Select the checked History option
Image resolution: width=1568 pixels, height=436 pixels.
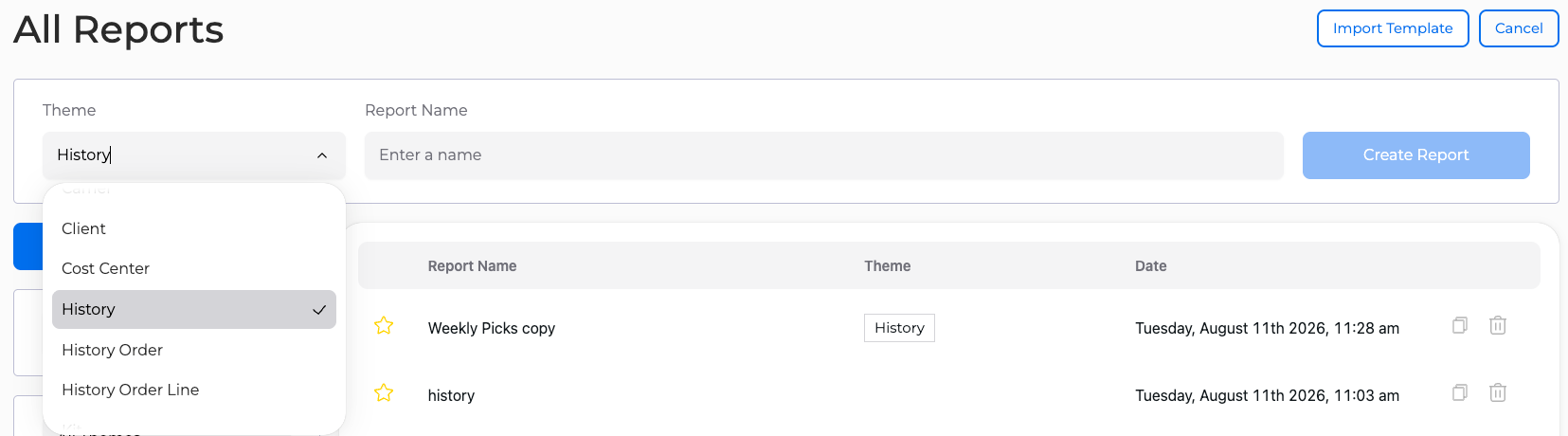(x=194, y=309)
